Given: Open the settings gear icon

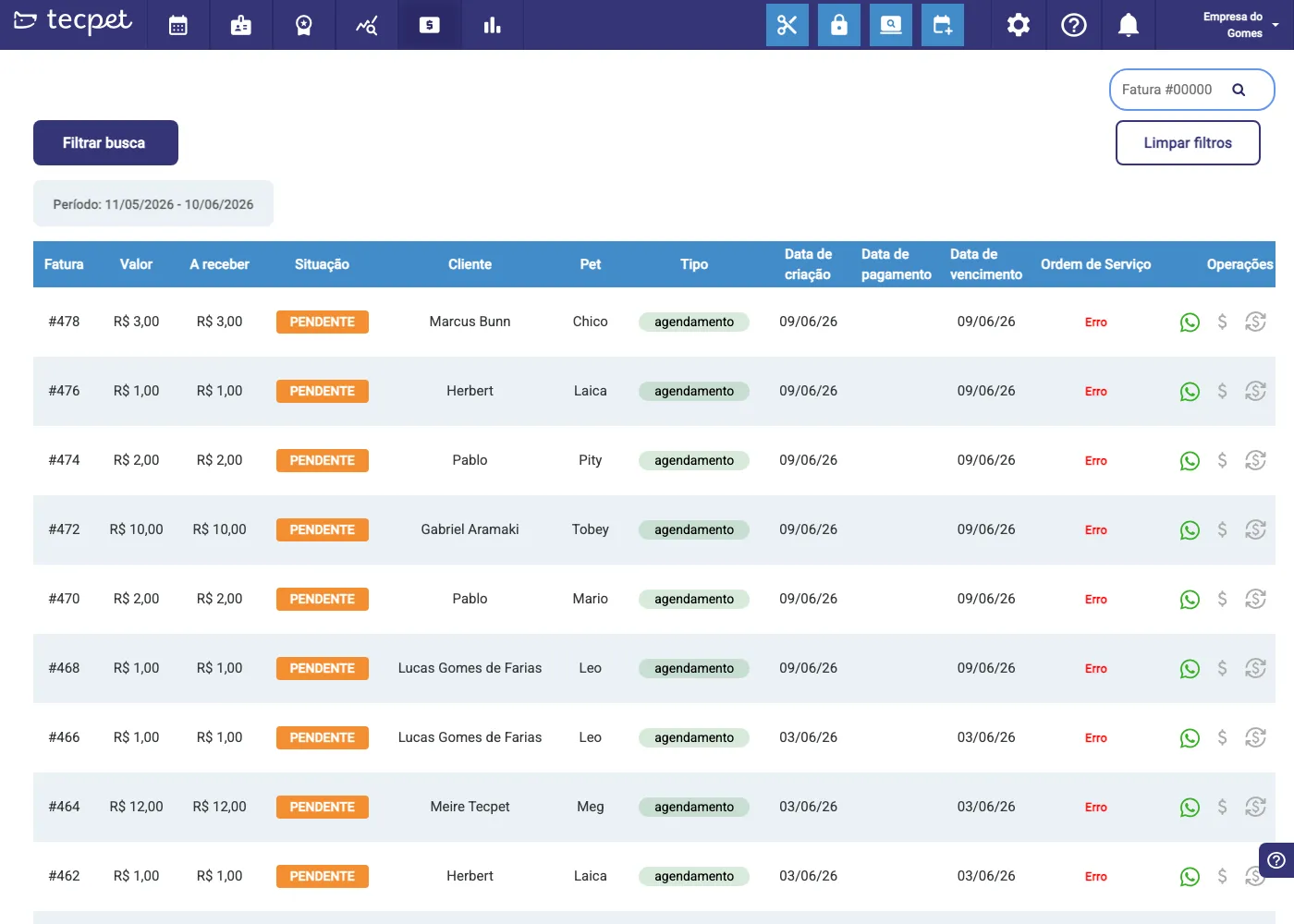Looking at the screenshot, I should click(1019, 25).
